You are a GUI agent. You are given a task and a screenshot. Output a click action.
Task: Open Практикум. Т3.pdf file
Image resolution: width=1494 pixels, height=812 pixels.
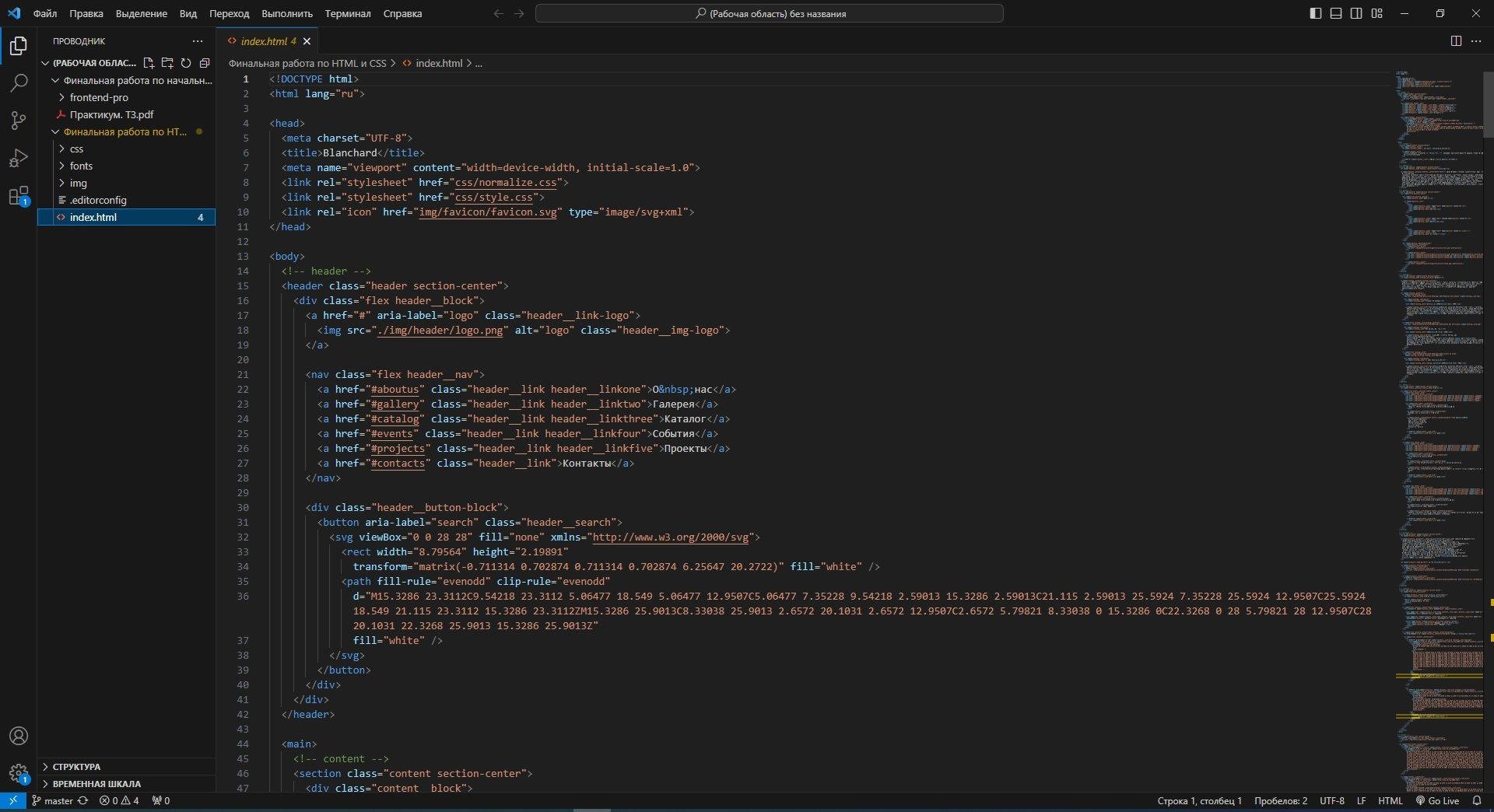(x=126, y=114)
